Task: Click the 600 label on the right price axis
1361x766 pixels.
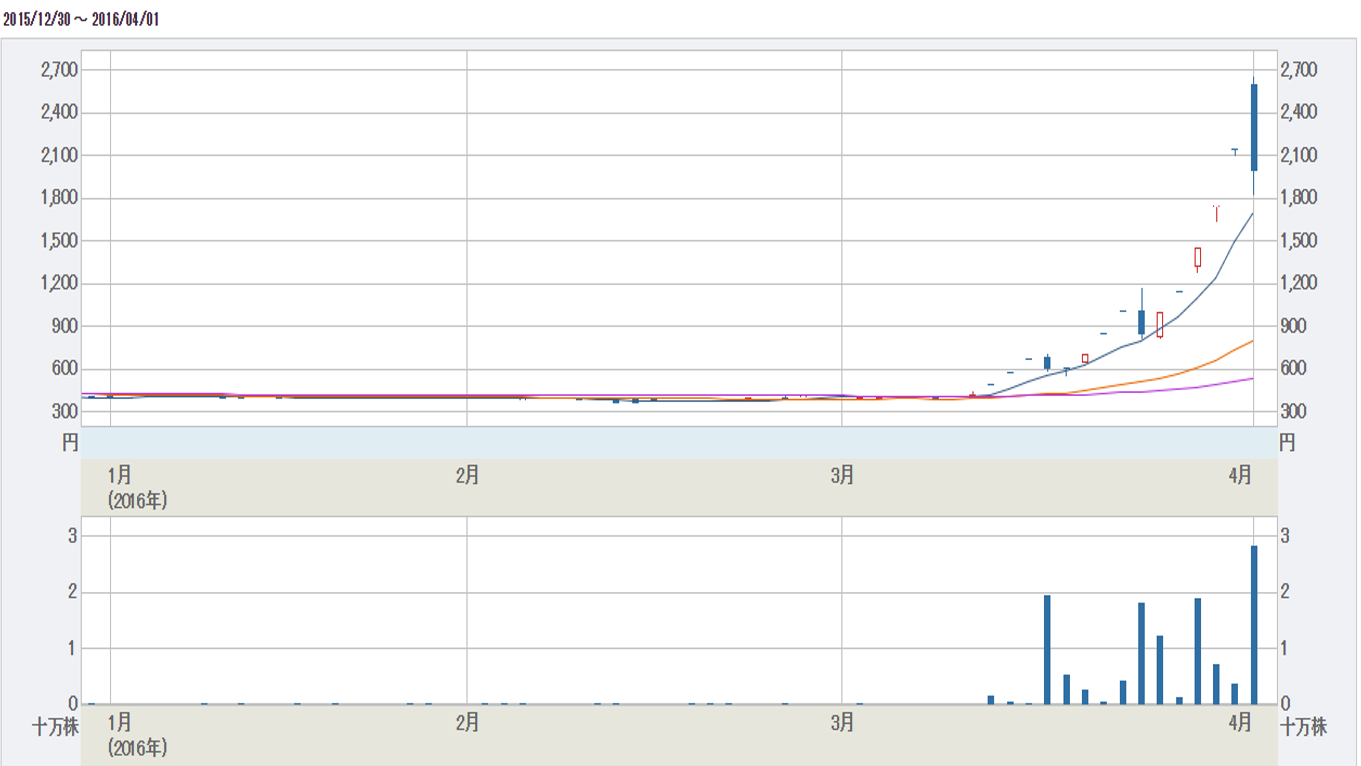Action: [1294, 369]
